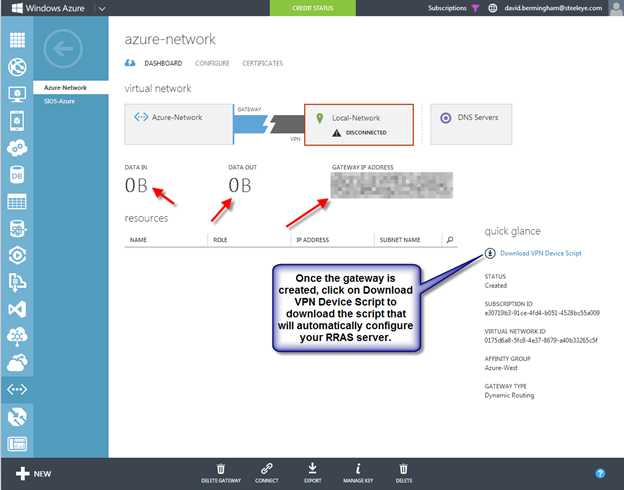Switch to the Configure tab
624x490 pixels.
pos(212,64)
